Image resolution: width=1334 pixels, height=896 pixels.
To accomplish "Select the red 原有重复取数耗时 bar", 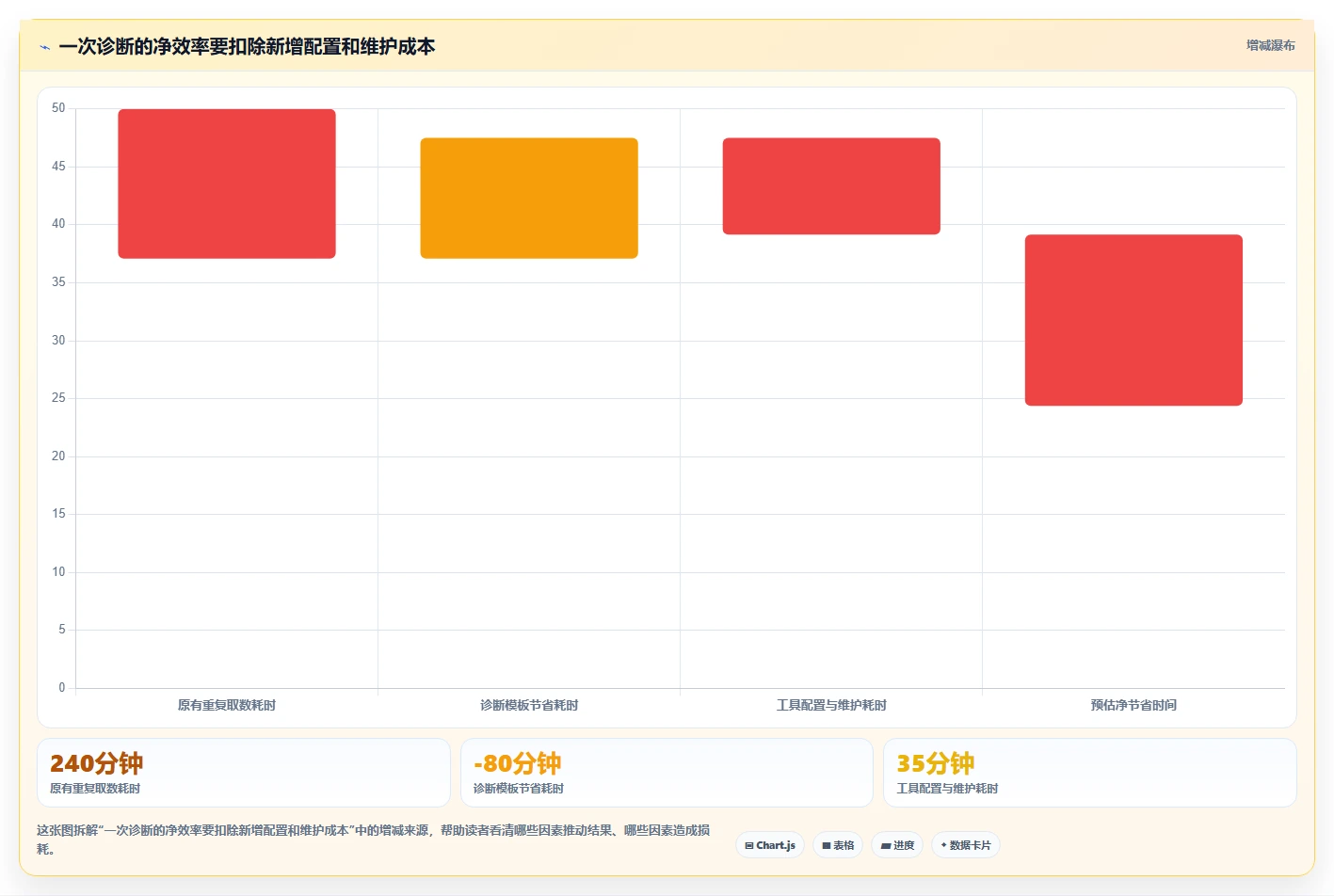I will point(227,184).
